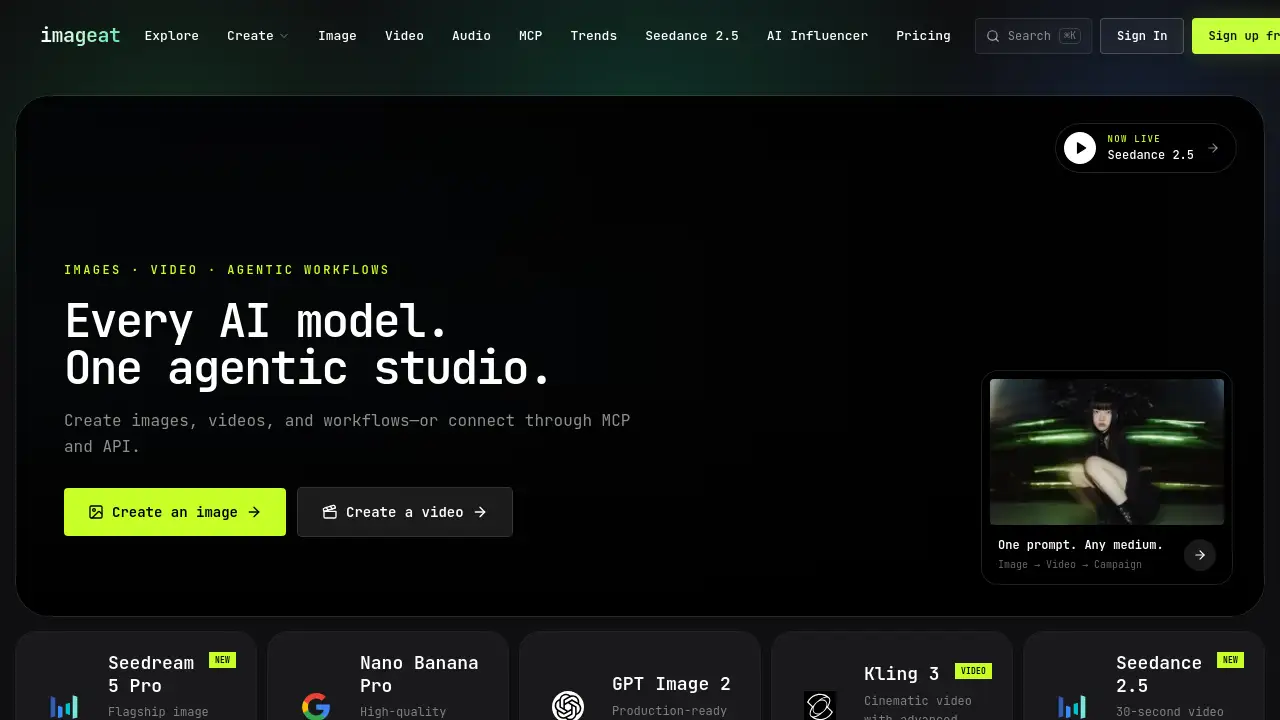This screenshot has width=1280, height=720.
Task: Click the Sign In button
Action: click(x=1142, y=36)
